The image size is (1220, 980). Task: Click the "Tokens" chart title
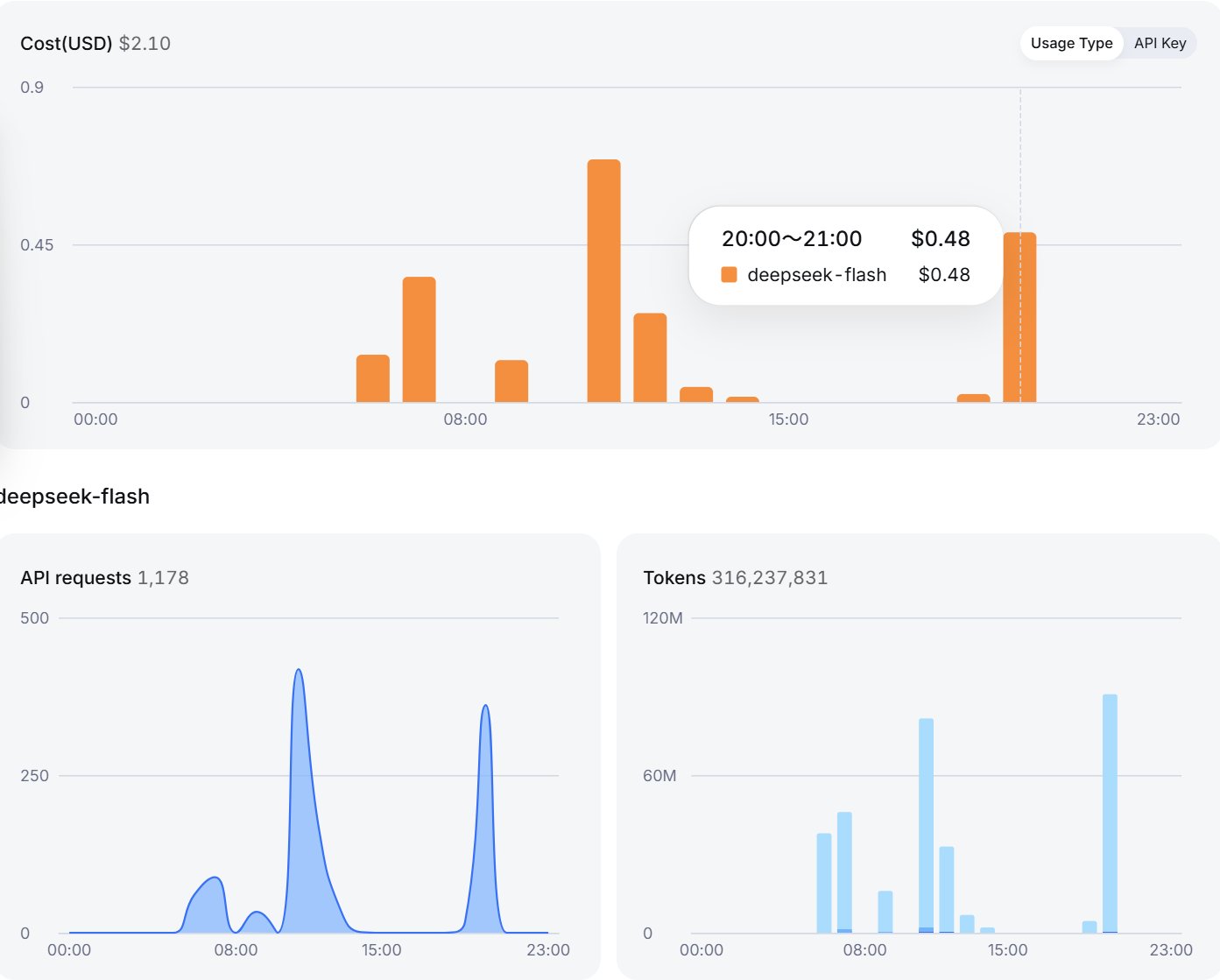[x=674, y=578]
